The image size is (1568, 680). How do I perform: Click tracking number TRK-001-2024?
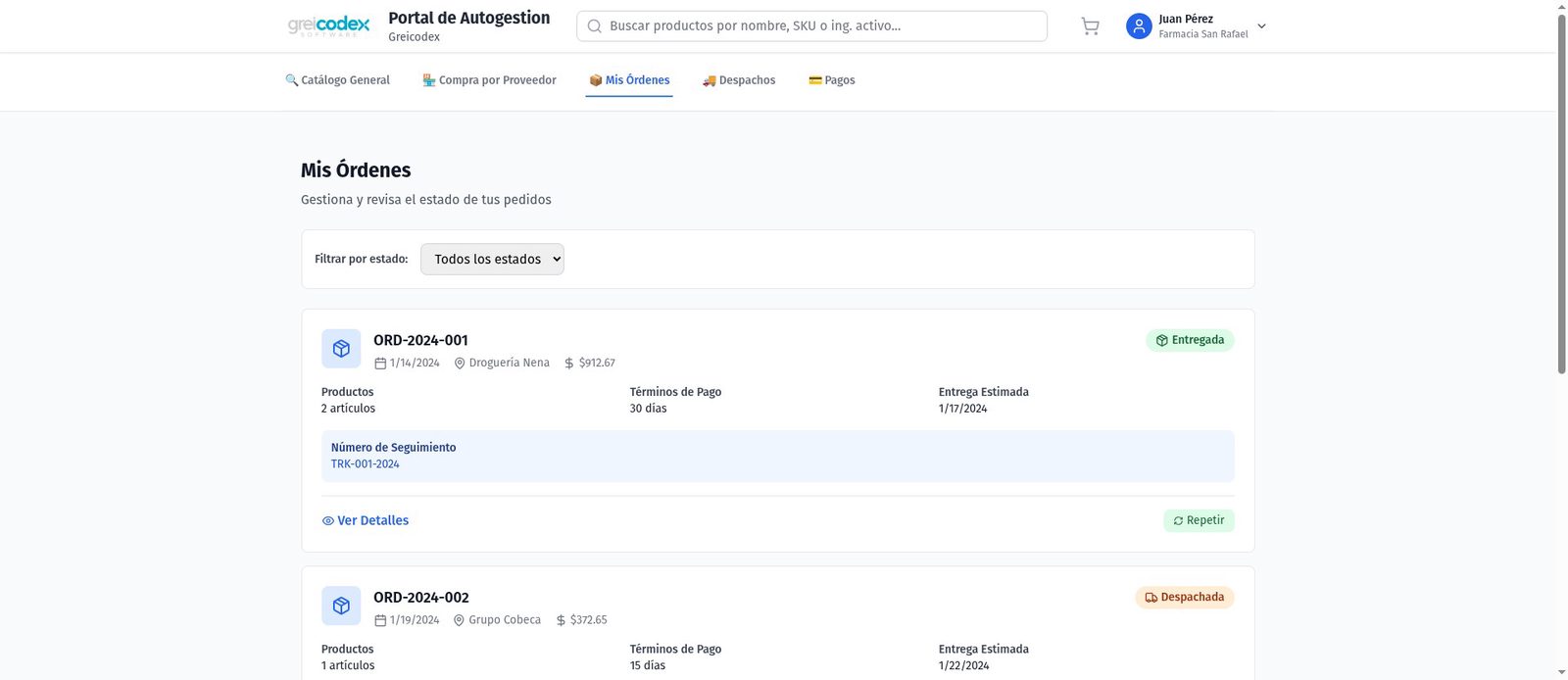[365, 464]
